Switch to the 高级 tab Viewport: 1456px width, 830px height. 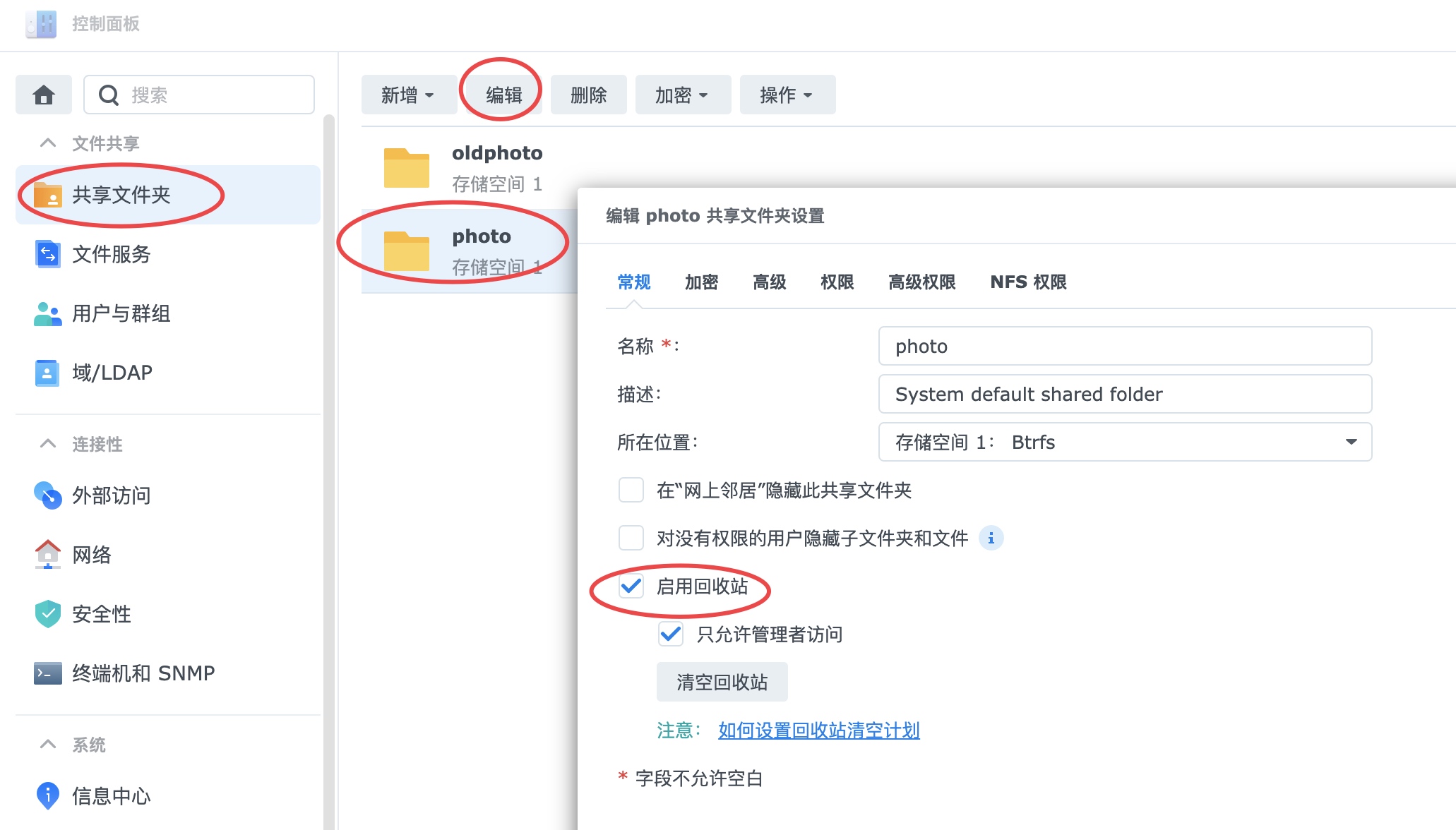(769, 282)
